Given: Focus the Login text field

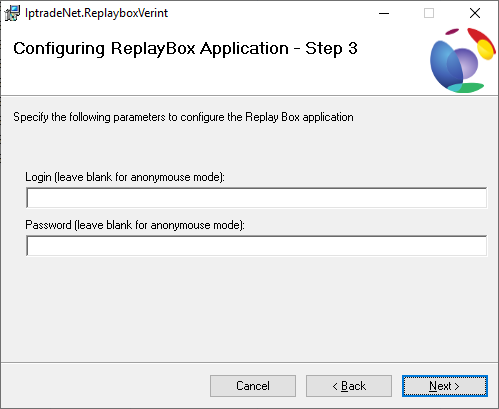Looking at the screenshot, I should (256, 198).
